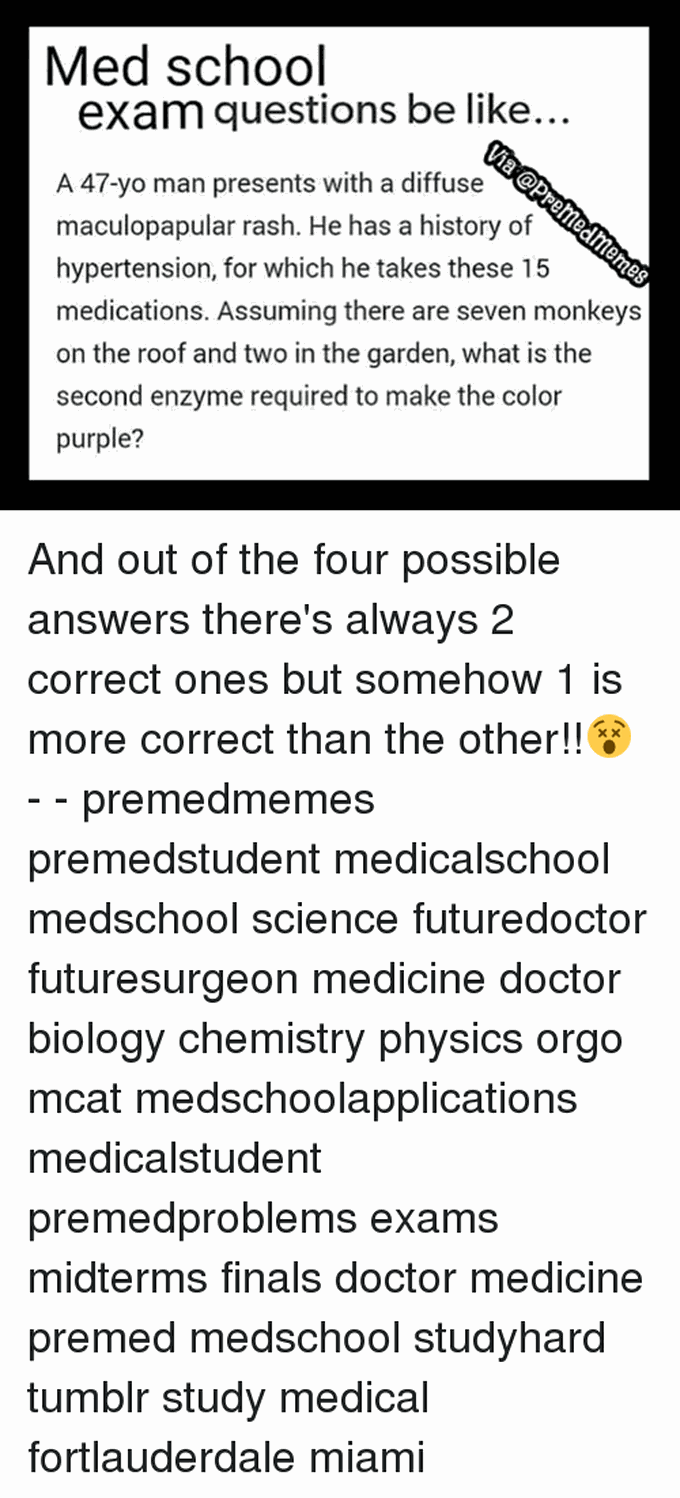Open the Med school exam meme image

(340, 255)
